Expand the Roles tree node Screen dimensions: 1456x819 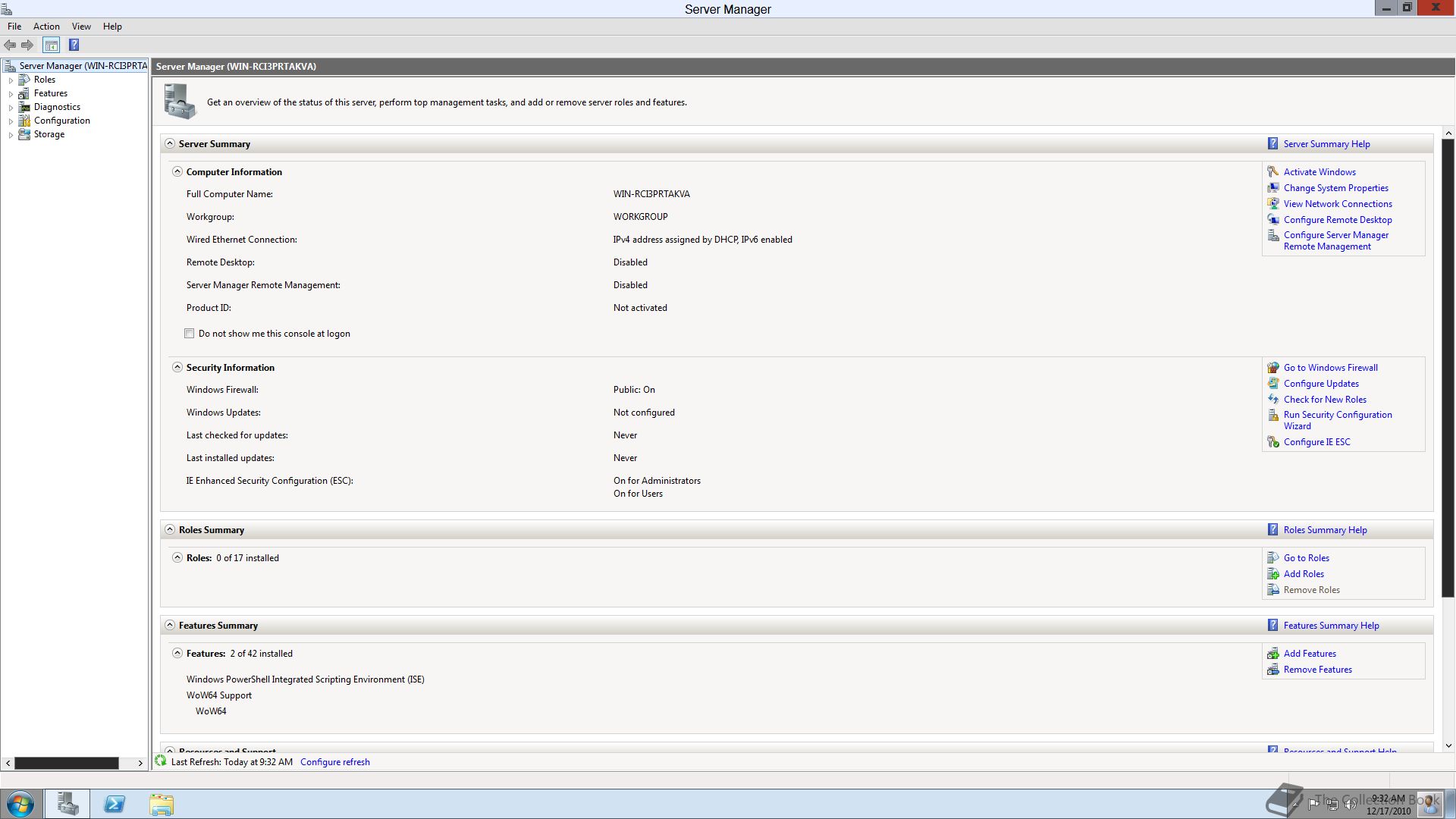pyautogui.click(x=11, y=80)
